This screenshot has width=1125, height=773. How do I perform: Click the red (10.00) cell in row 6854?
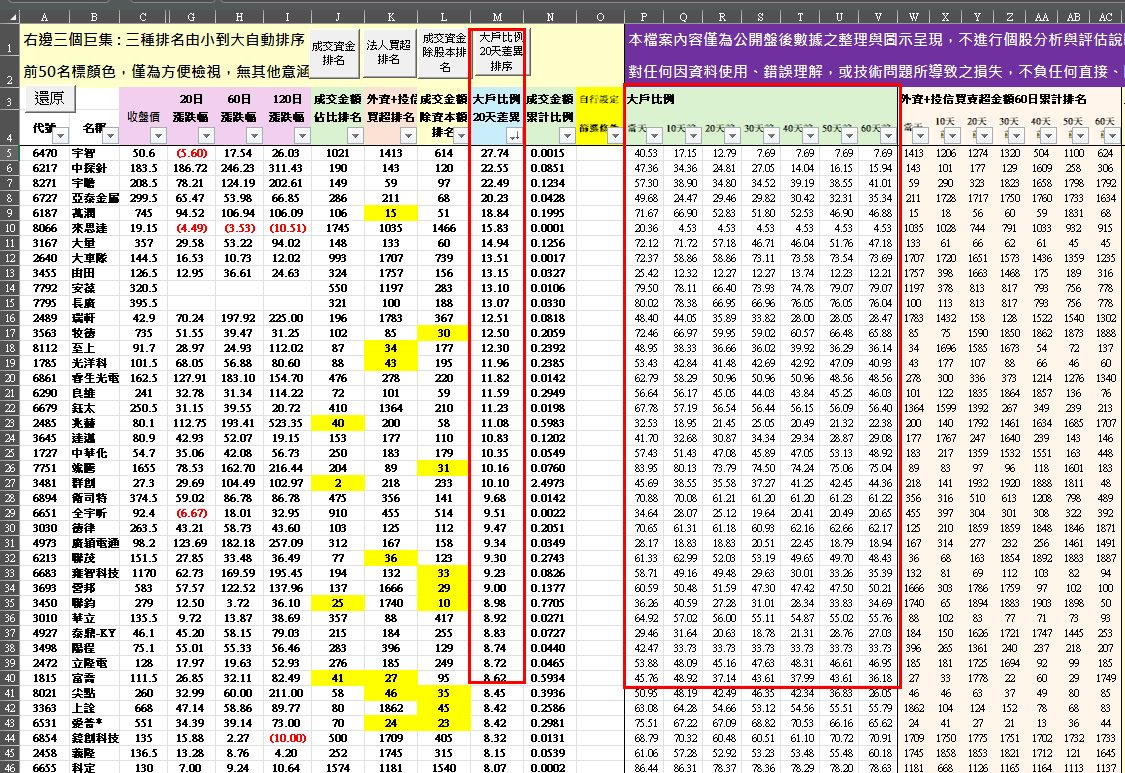click(287, 738)
